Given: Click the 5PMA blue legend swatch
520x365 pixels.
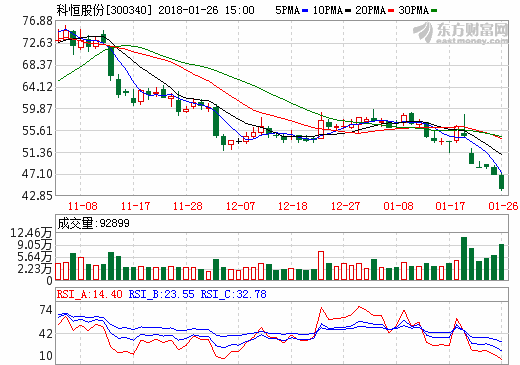Looking at the screenshot, I should pos(305,11).
